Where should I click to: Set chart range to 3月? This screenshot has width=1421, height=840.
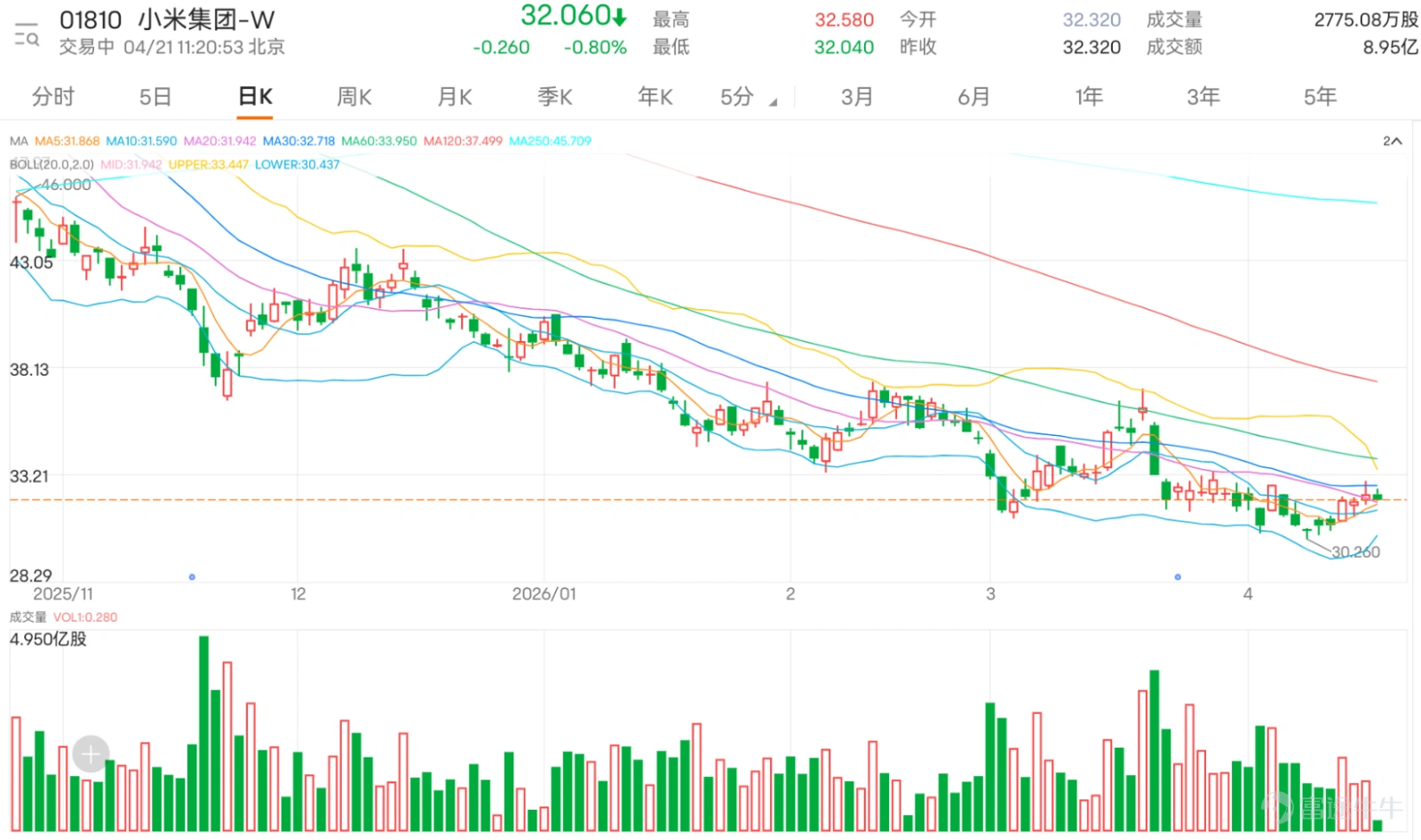857,97
